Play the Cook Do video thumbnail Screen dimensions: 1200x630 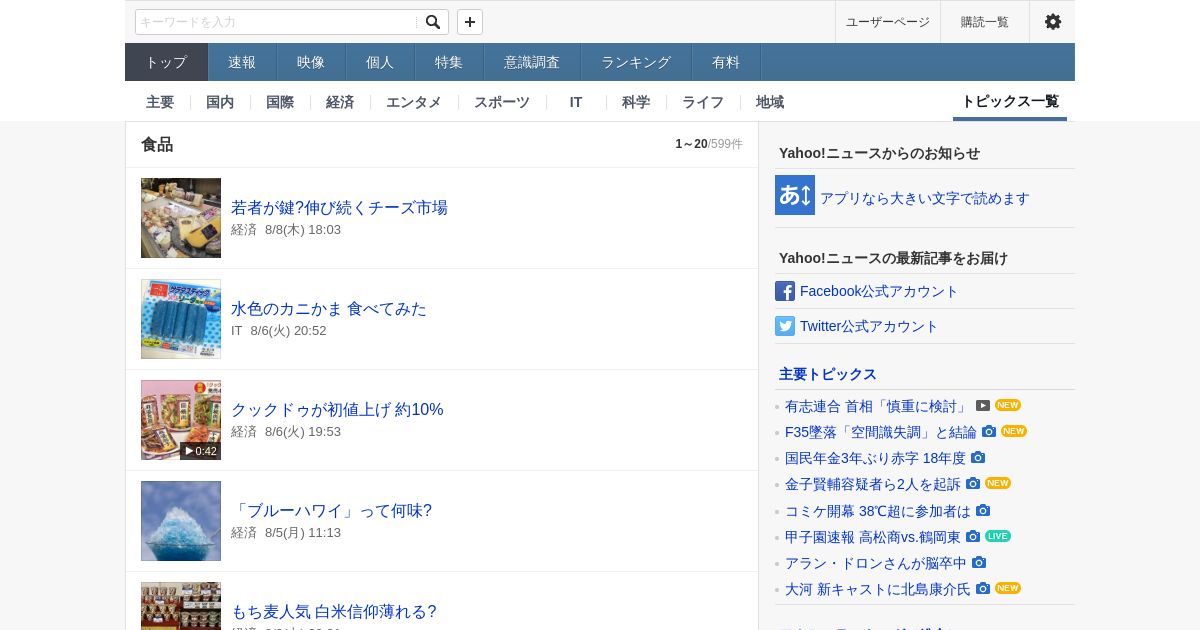click(x=181, y=420)
